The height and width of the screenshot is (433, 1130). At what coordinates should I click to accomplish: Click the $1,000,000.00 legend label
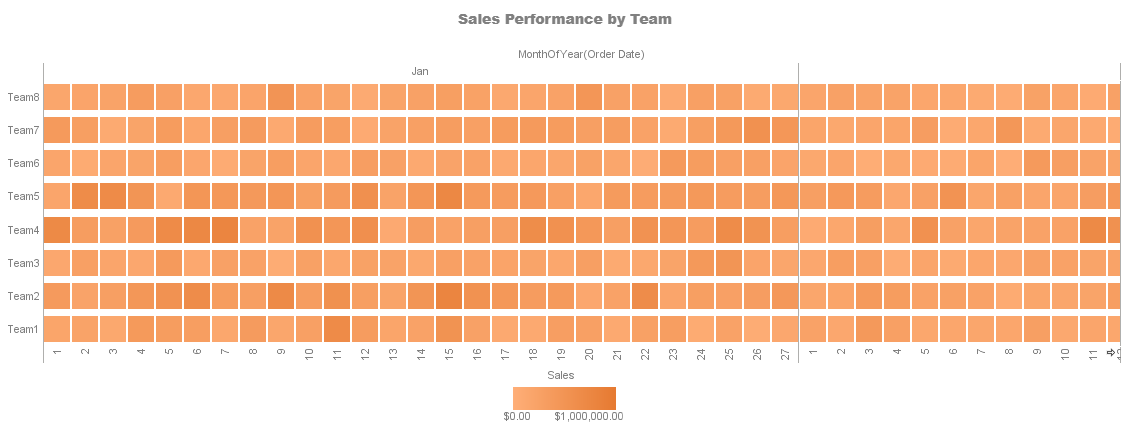589,416
